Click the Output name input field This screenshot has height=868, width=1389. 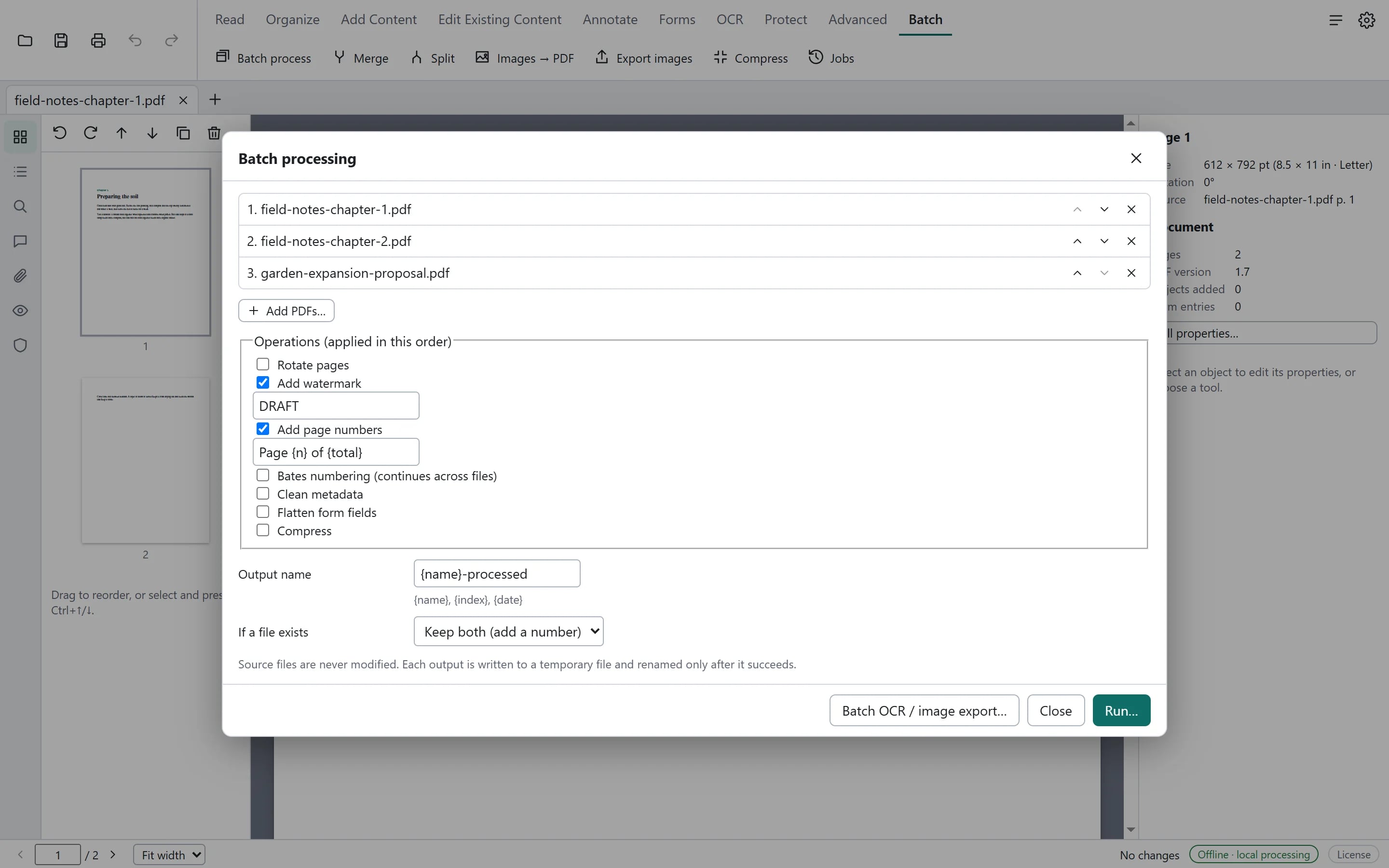[497, 573]
